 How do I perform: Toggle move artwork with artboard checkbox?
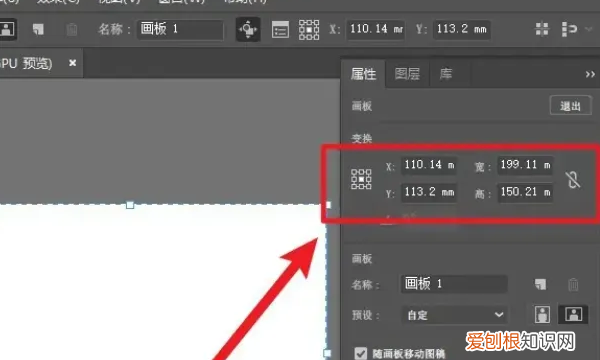click(x=360, y=353)
